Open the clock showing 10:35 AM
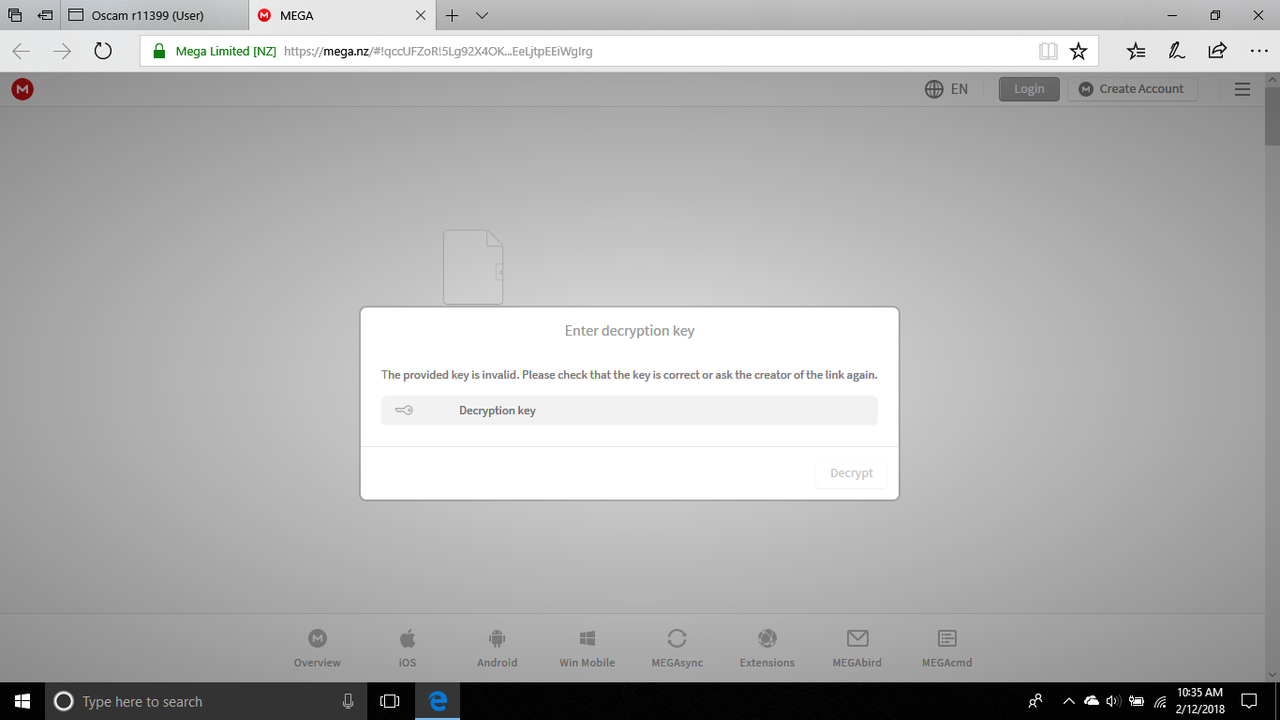Screen dimensions: 1280x720 1201,701
